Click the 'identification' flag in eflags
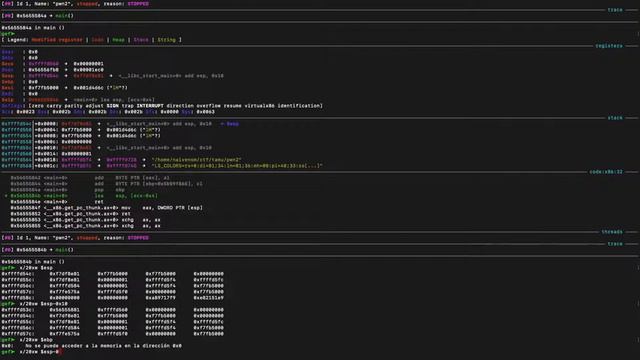Viewport: 640px width, 360px height. [x=299, y=106]
